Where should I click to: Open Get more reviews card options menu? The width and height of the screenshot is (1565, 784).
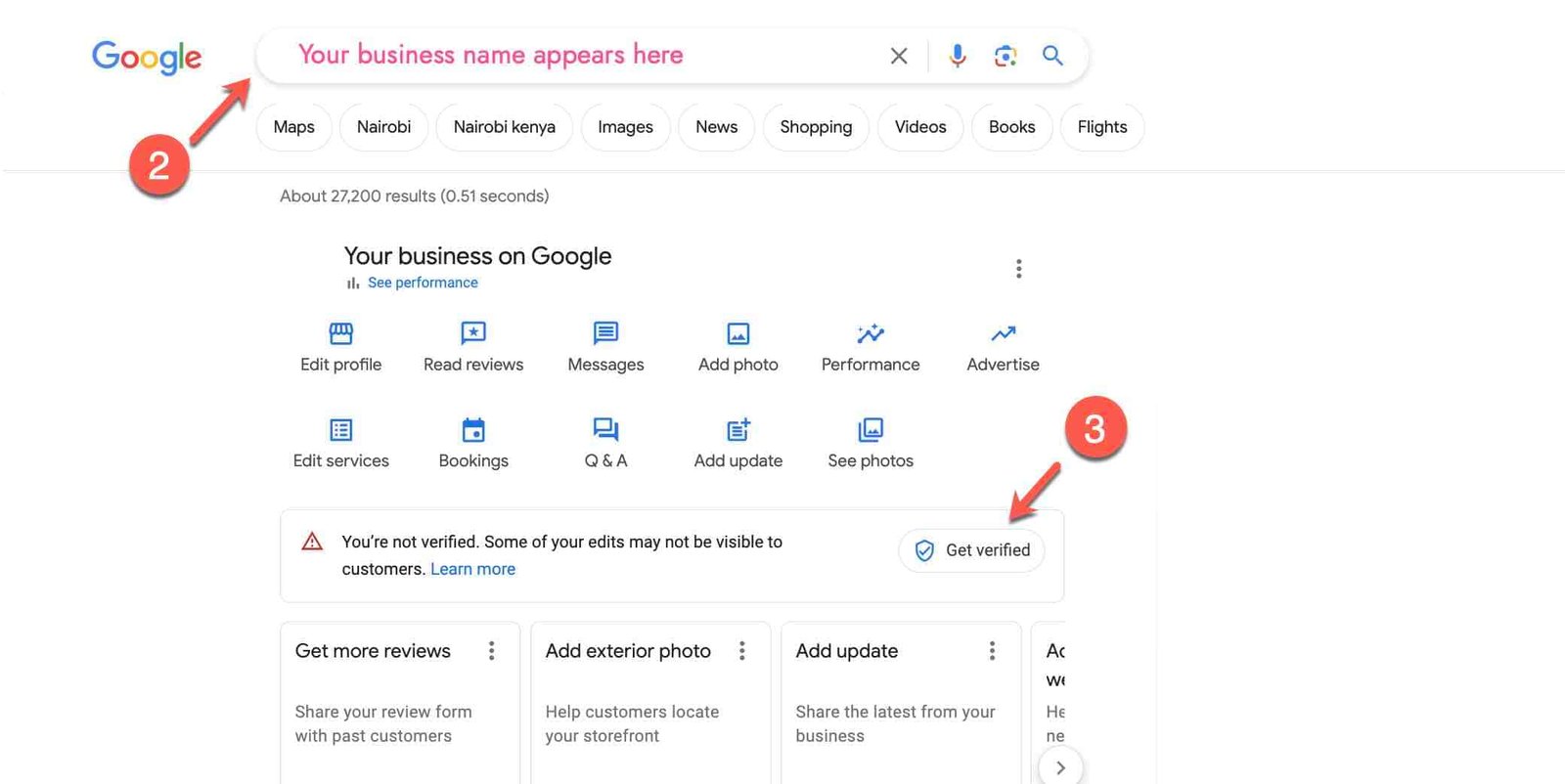[491, 651]
